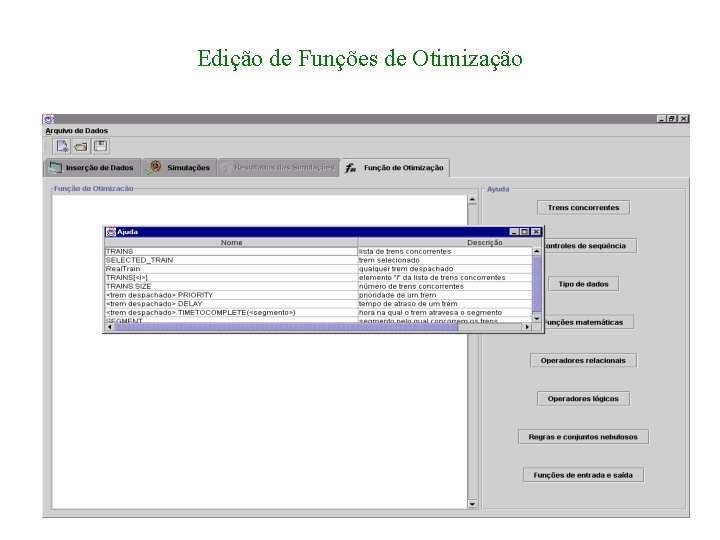Select the TIMETOCOMPLETE(<segmento>) row

(x=318, y=312)
